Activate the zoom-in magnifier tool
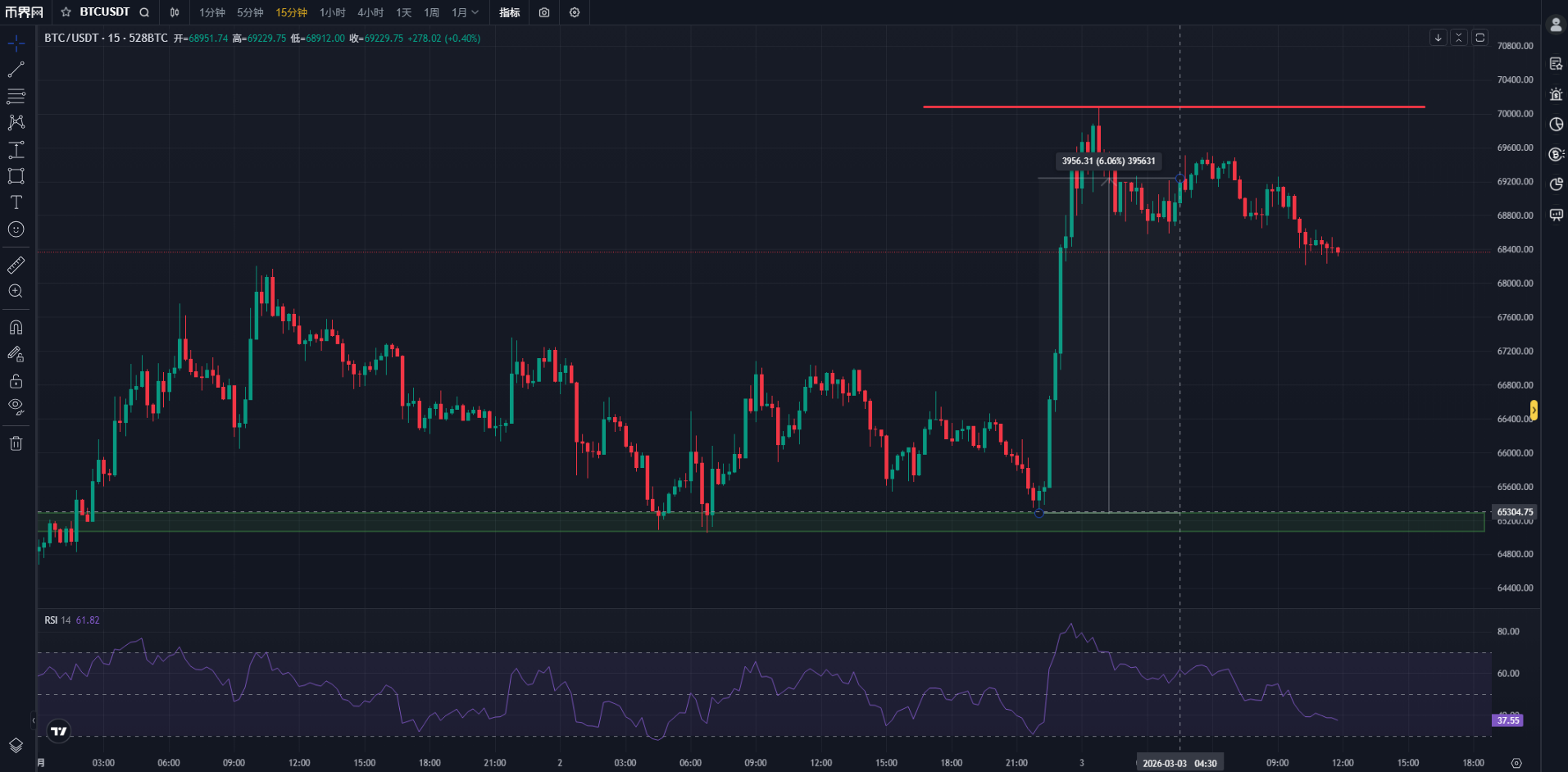The width and height of the screenshot is (1568, 772). click(16, 292)
